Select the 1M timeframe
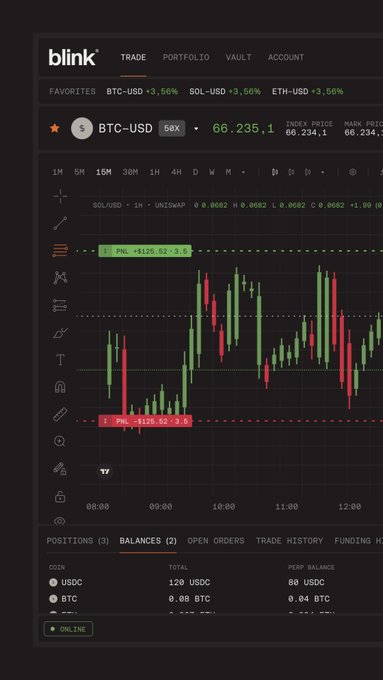383x680 pixels. coord(57,172)
